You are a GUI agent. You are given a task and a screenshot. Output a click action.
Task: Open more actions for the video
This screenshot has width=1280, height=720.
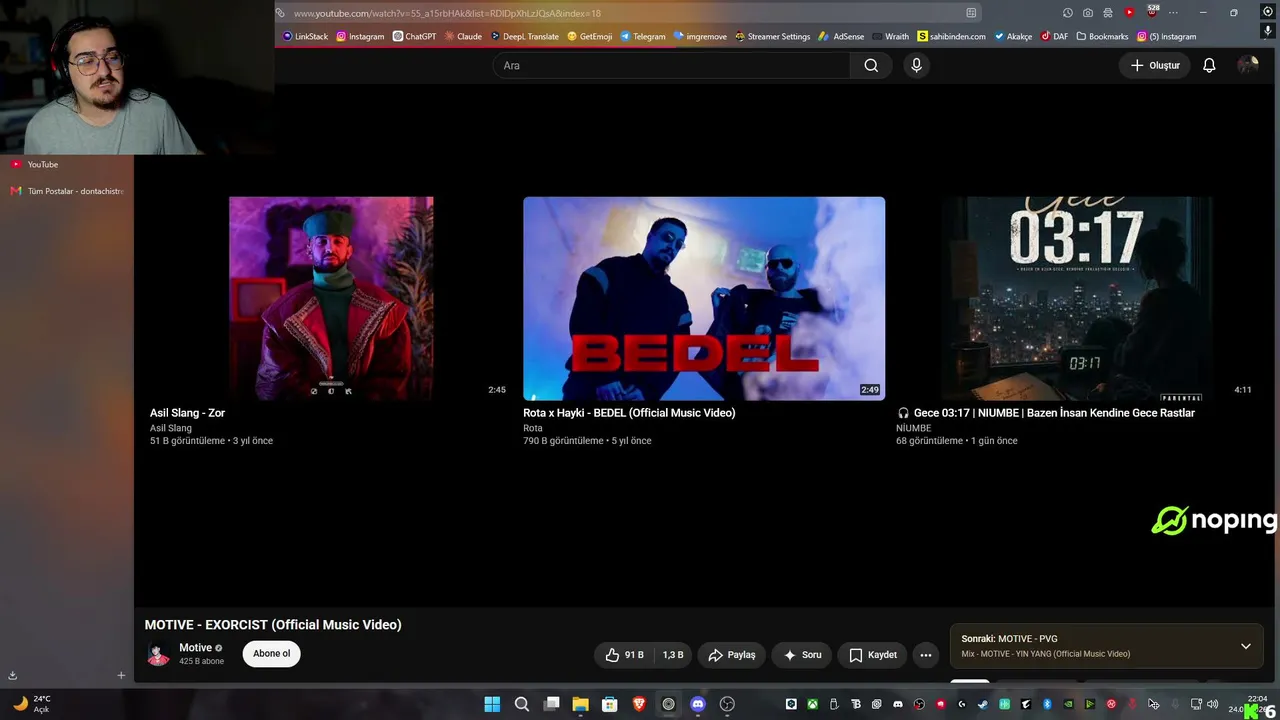tap(926, 655)
